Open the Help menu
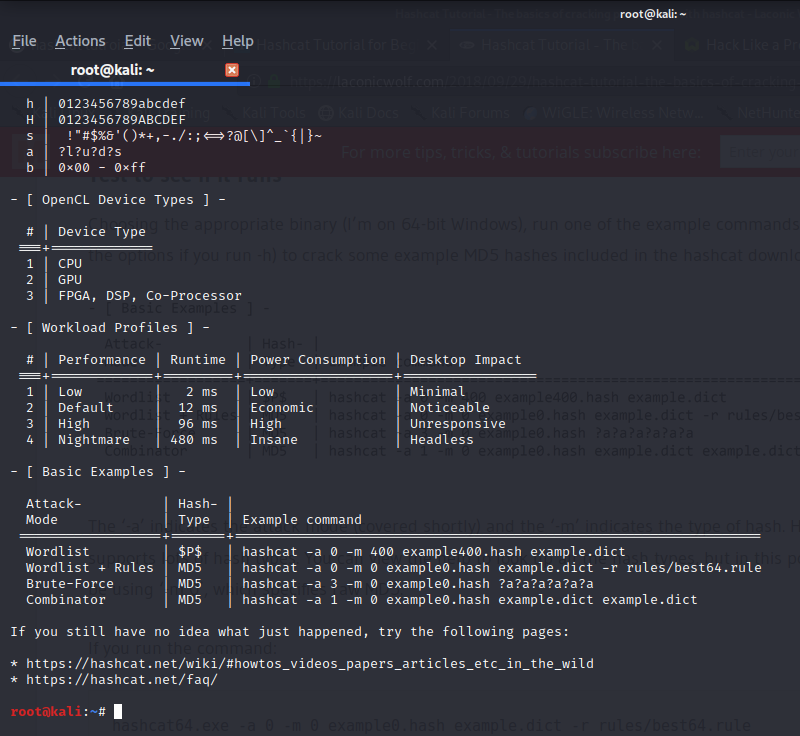This screenshot has height=736, width=800. 237,41
